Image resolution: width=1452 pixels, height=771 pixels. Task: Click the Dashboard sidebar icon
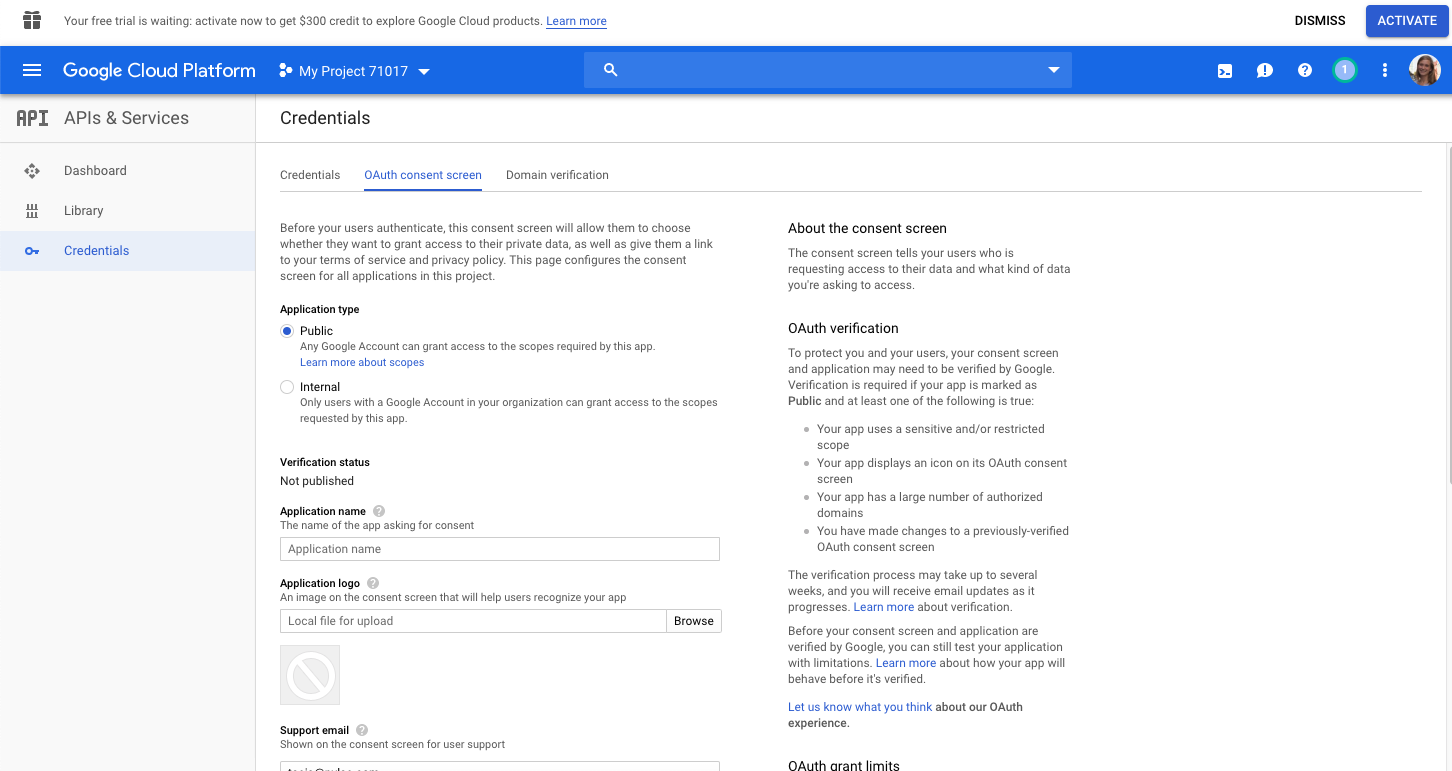coord(32,171)
